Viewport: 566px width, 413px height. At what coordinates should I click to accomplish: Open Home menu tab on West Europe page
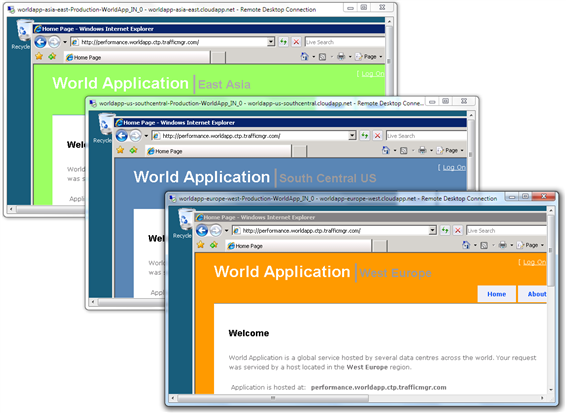pyautogui.click(x=496, y=294)
